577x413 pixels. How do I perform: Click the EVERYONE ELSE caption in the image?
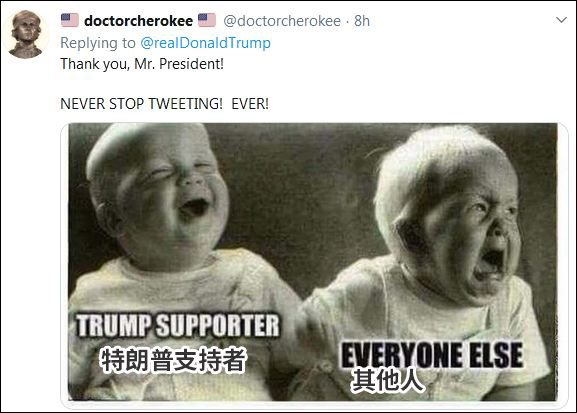click(432, 355)
